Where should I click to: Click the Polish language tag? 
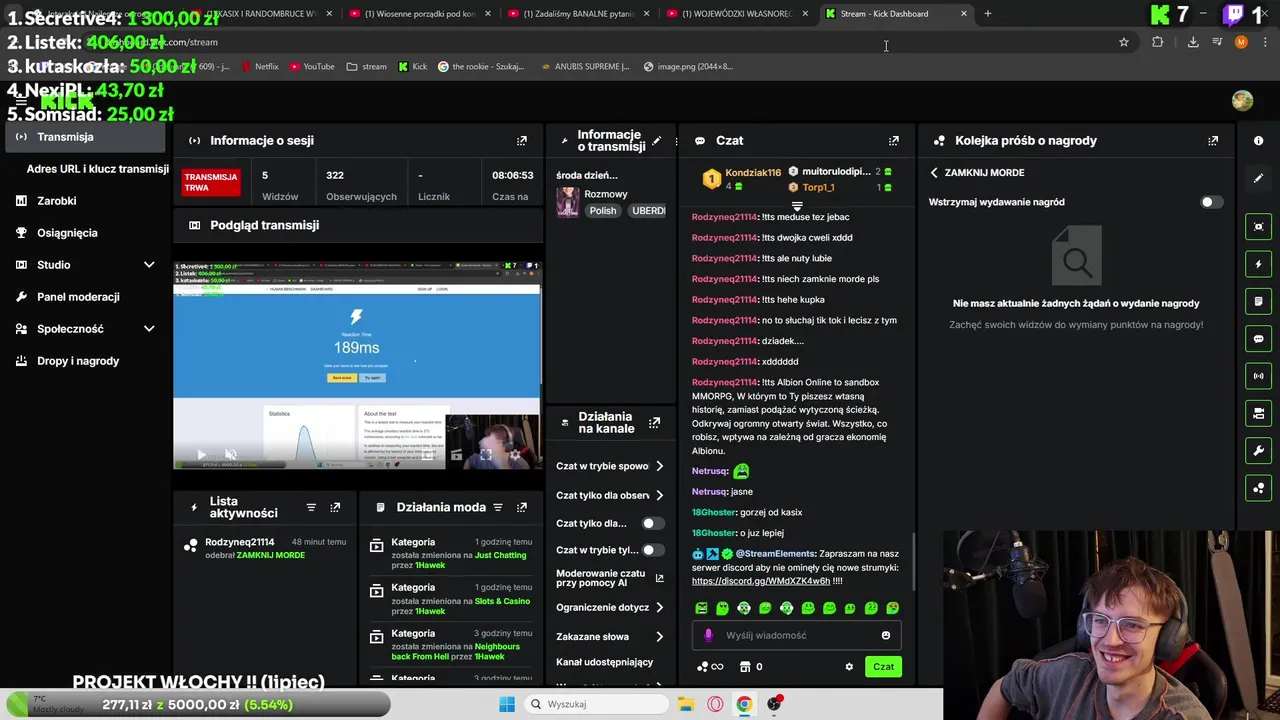coord(603,211)
